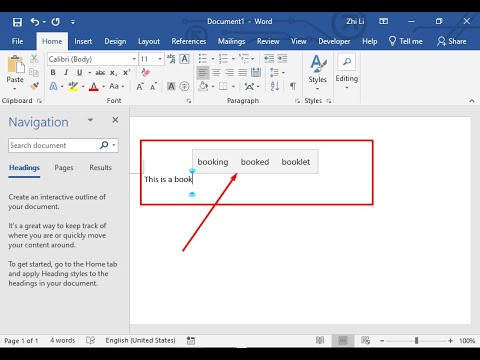Open the File menu
The height and width of the screenshot is (360, 480).
pos(17,41)
